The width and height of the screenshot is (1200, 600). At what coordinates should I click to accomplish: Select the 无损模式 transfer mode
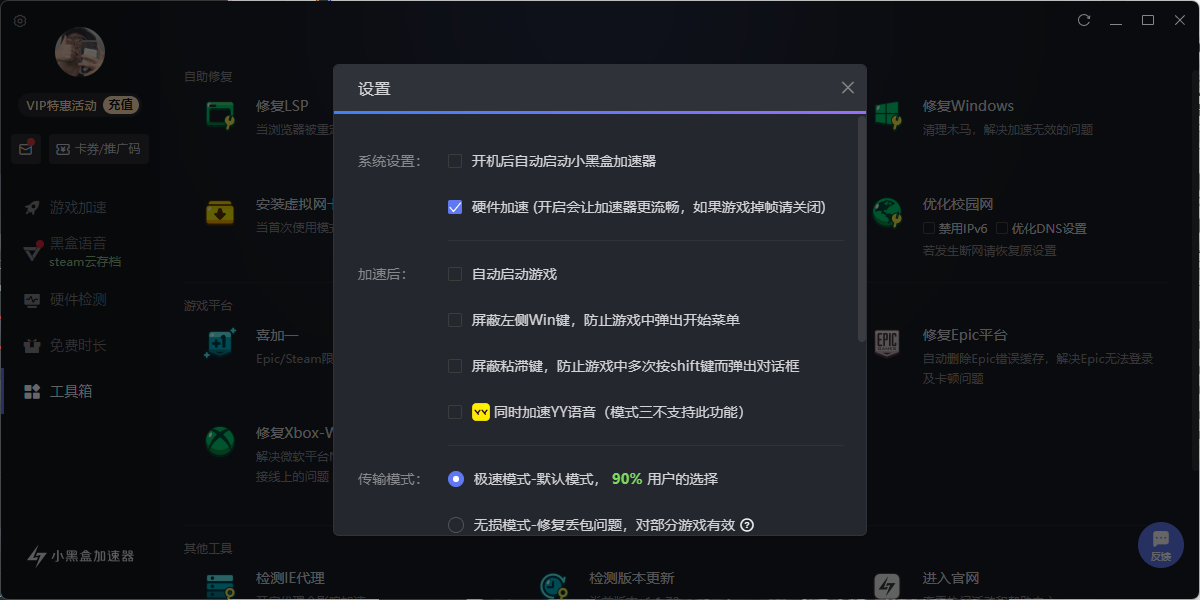click(455, 524)
